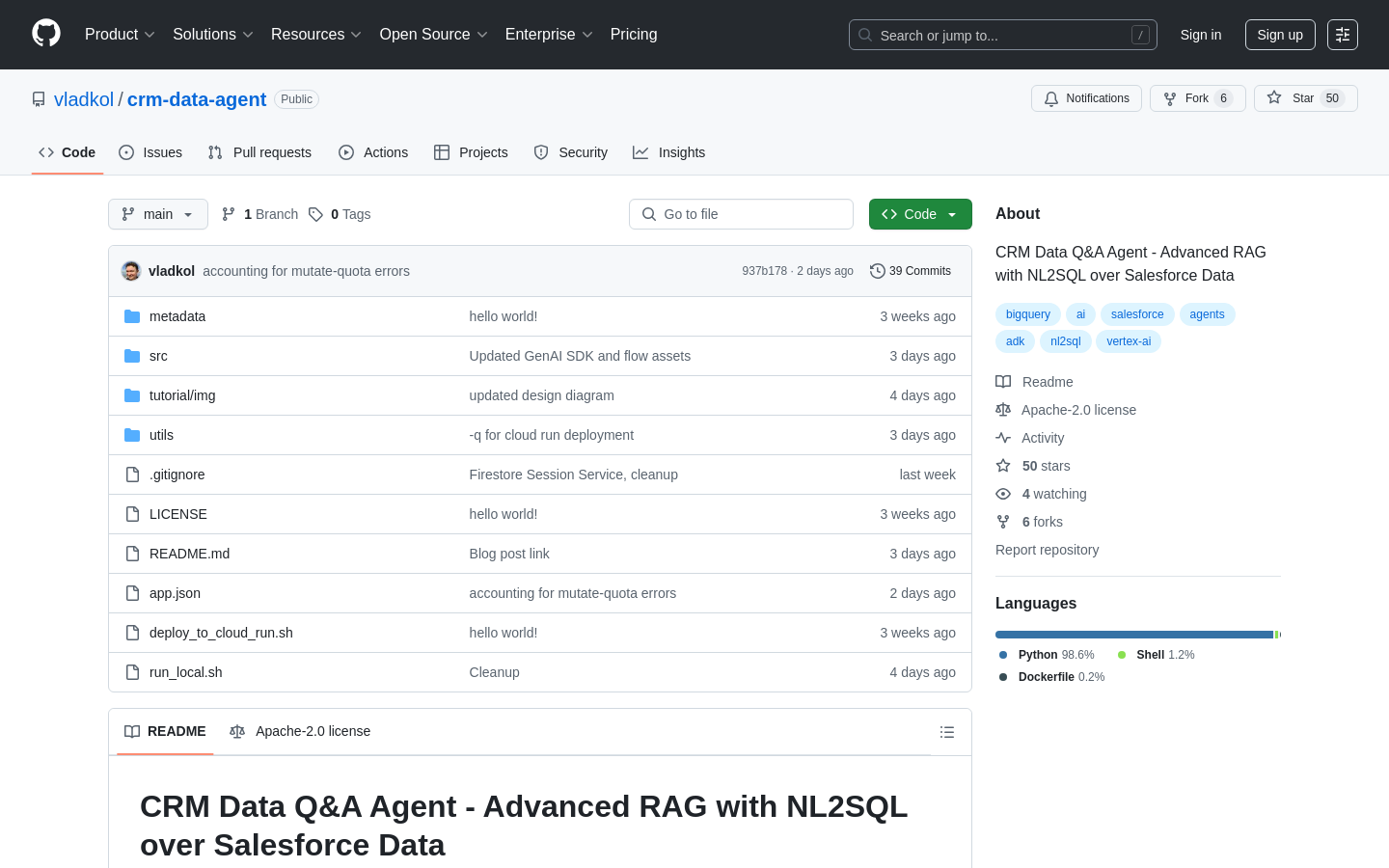Click the tags icon next to 0 Tags

click(315, 214)
